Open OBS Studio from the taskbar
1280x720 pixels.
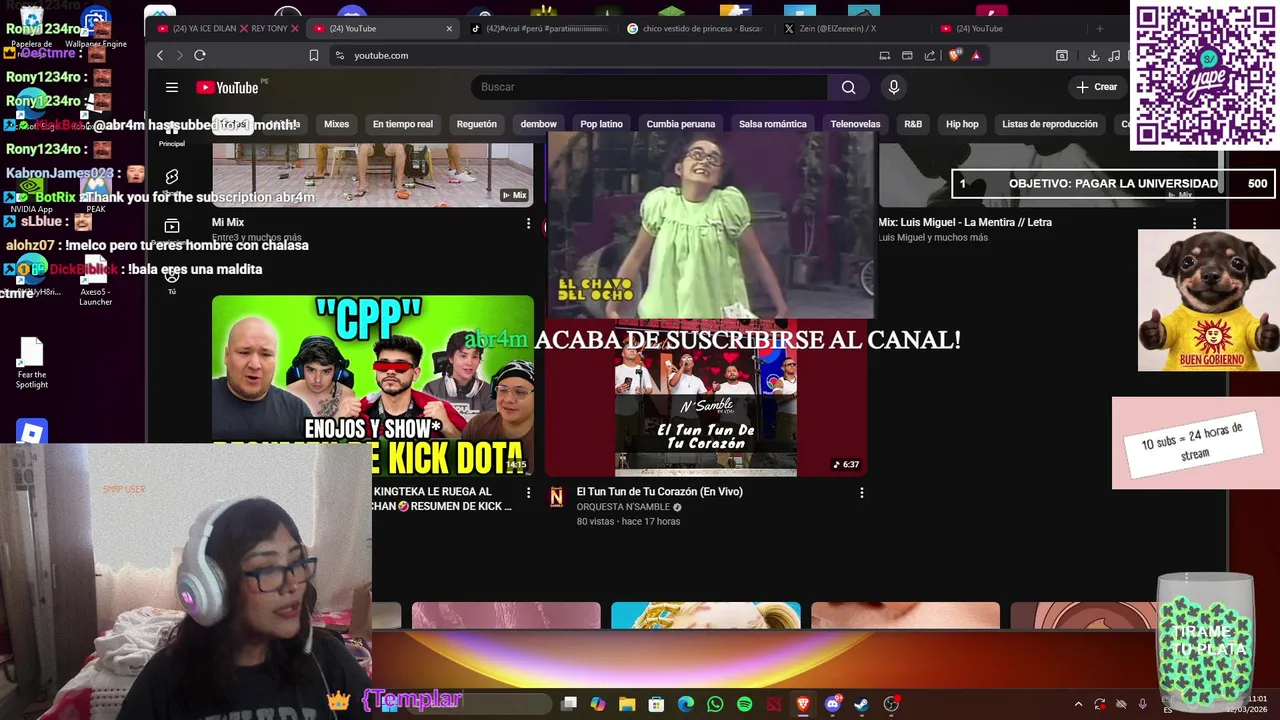point(891,704)
